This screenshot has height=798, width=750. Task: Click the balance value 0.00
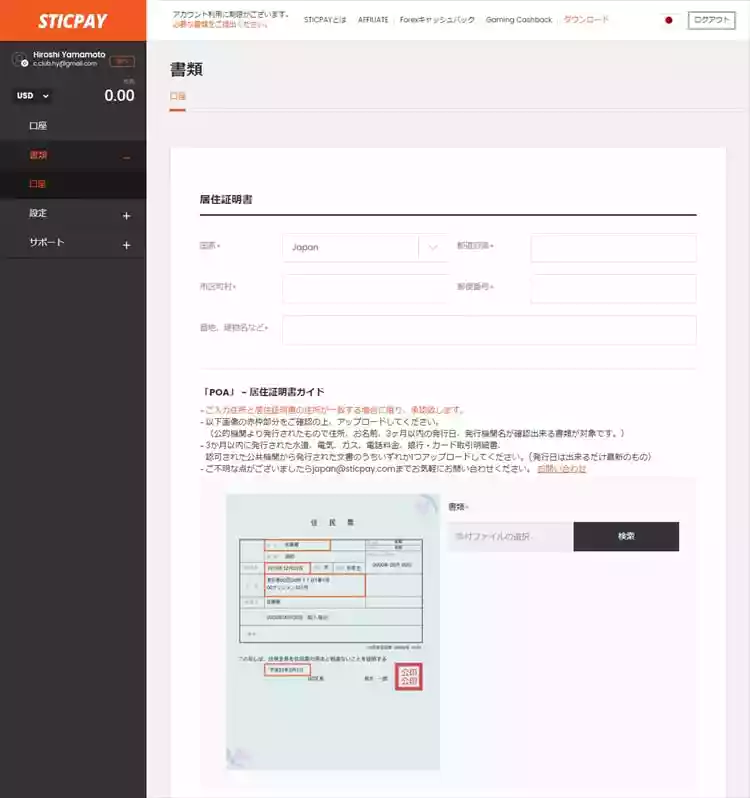[120, 95]
